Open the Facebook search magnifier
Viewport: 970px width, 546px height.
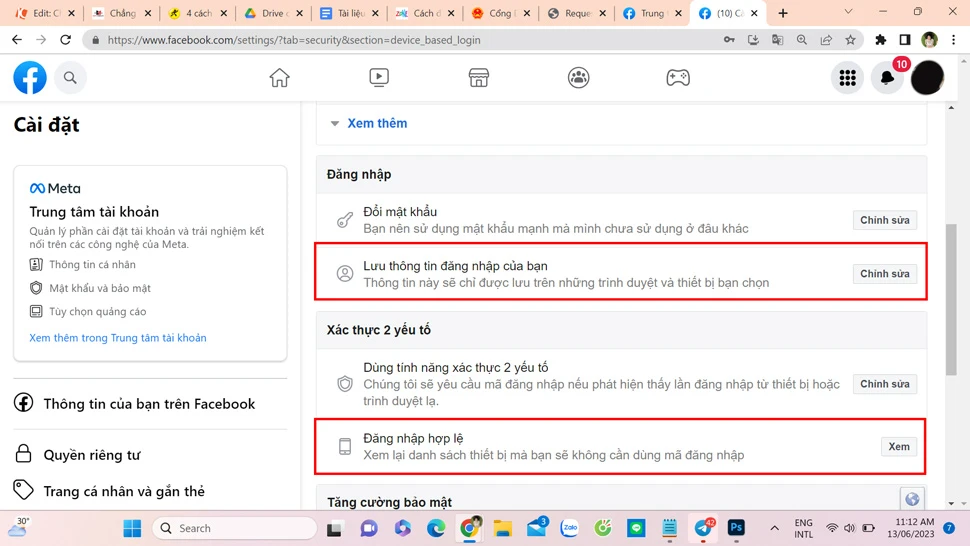pyautogui.click(x=70, y=78)
